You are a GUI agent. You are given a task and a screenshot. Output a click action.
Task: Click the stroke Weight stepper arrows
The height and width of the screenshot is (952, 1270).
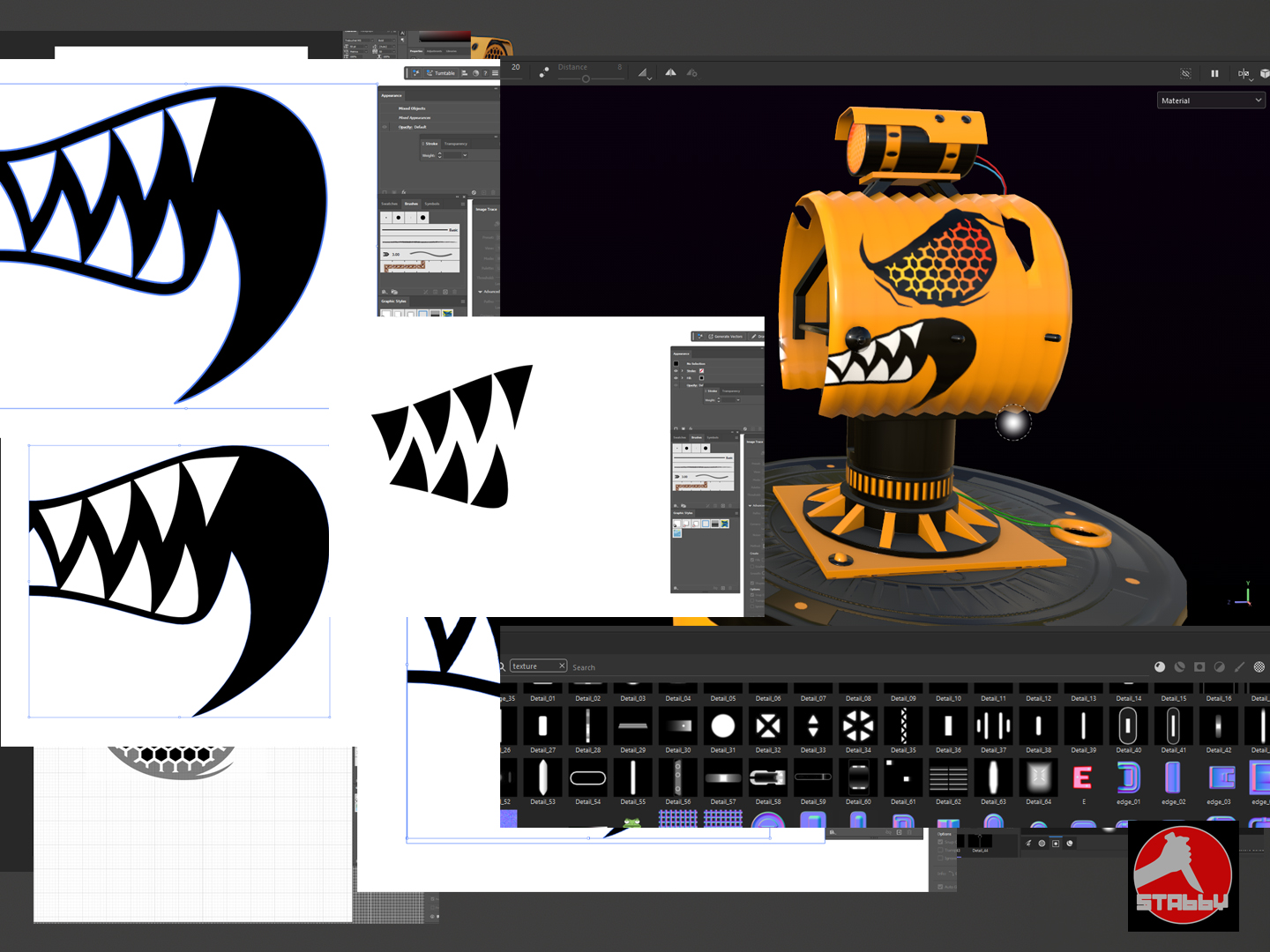tap(440, 155)
